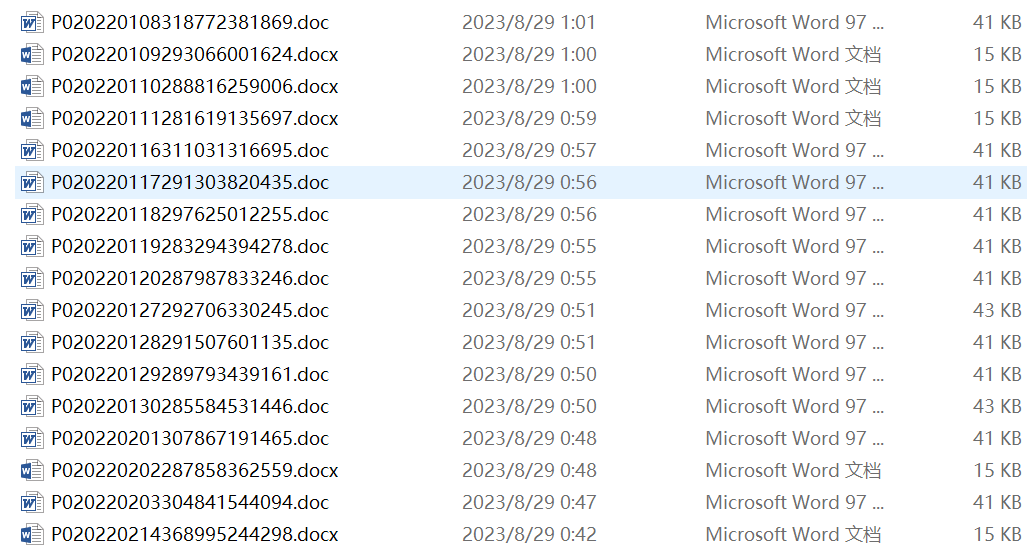Click the document icon for P020220111281619135697.docx
The image size is (1027, 553).
click(32, 118)
